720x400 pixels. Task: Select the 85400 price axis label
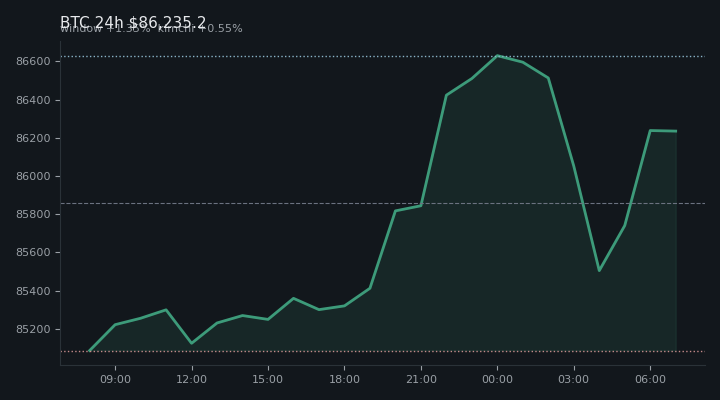tap(33, 291)
